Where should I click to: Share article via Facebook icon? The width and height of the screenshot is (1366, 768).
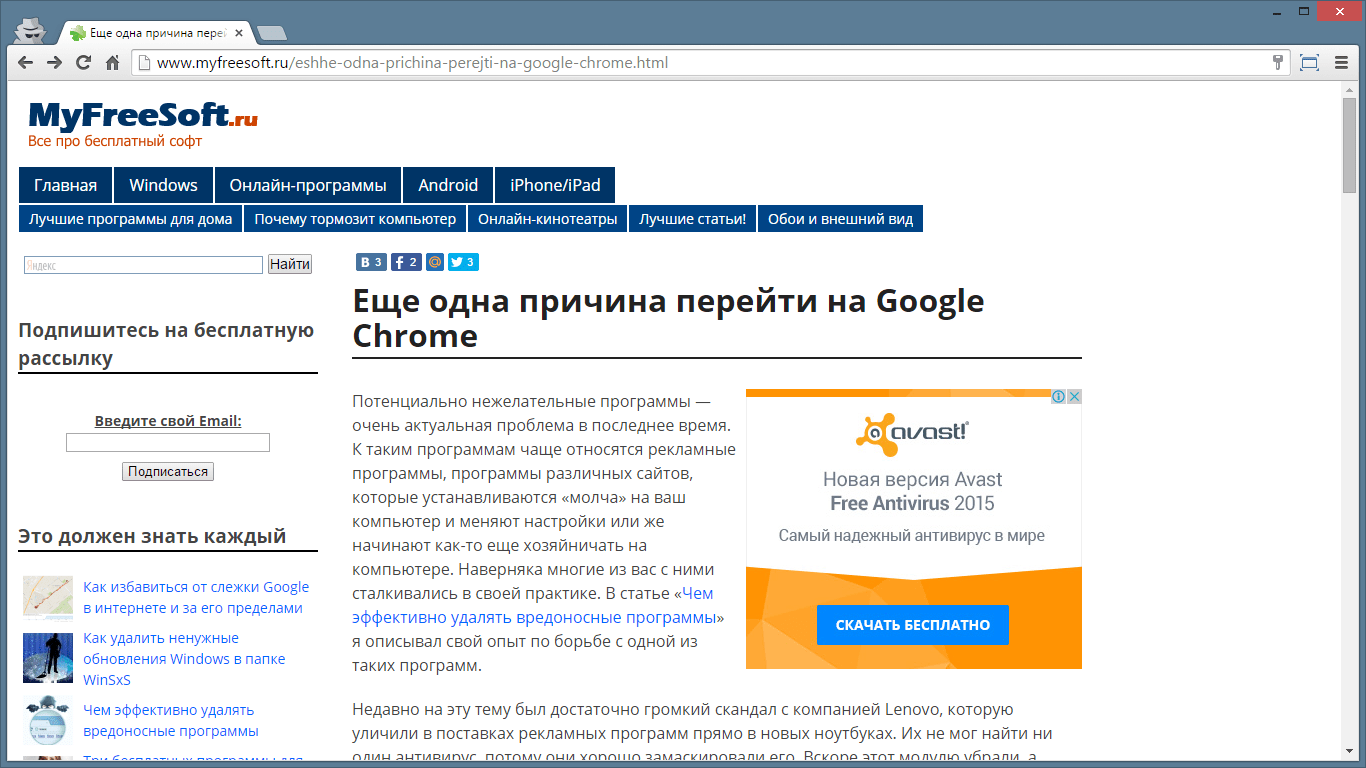[x=405, y=262]
